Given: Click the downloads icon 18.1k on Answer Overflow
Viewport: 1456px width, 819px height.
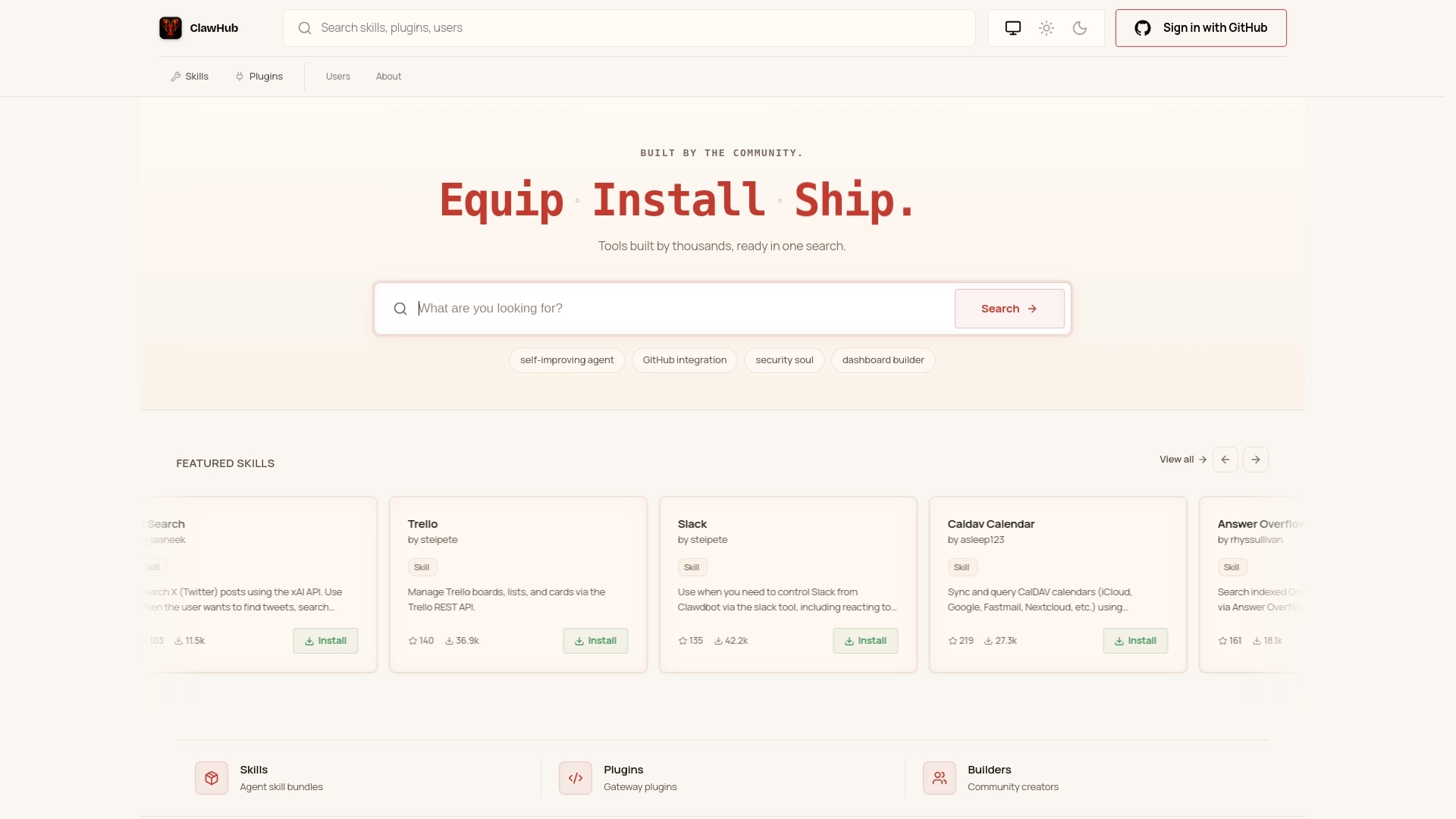Looking at the screenshot, I should tap(1257, 641).
